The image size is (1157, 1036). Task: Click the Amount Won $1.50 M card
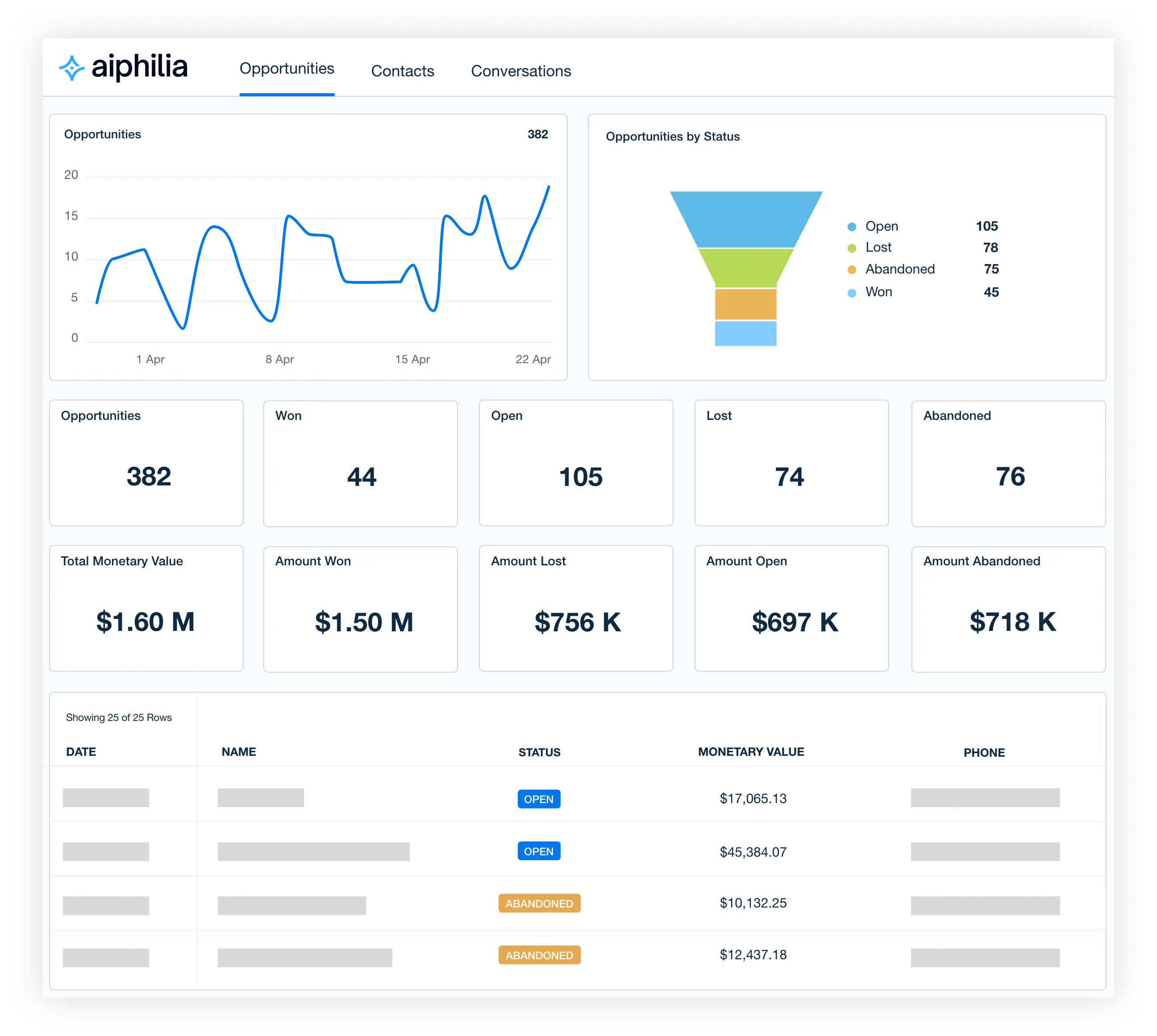(360, 609)
